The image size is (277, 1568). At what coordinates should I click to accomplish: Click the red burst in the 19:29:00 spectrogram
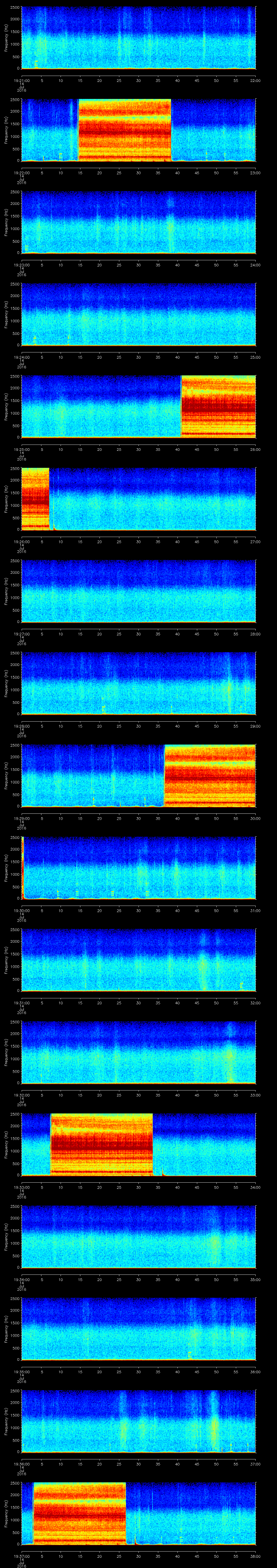click(x=209, y=775)
